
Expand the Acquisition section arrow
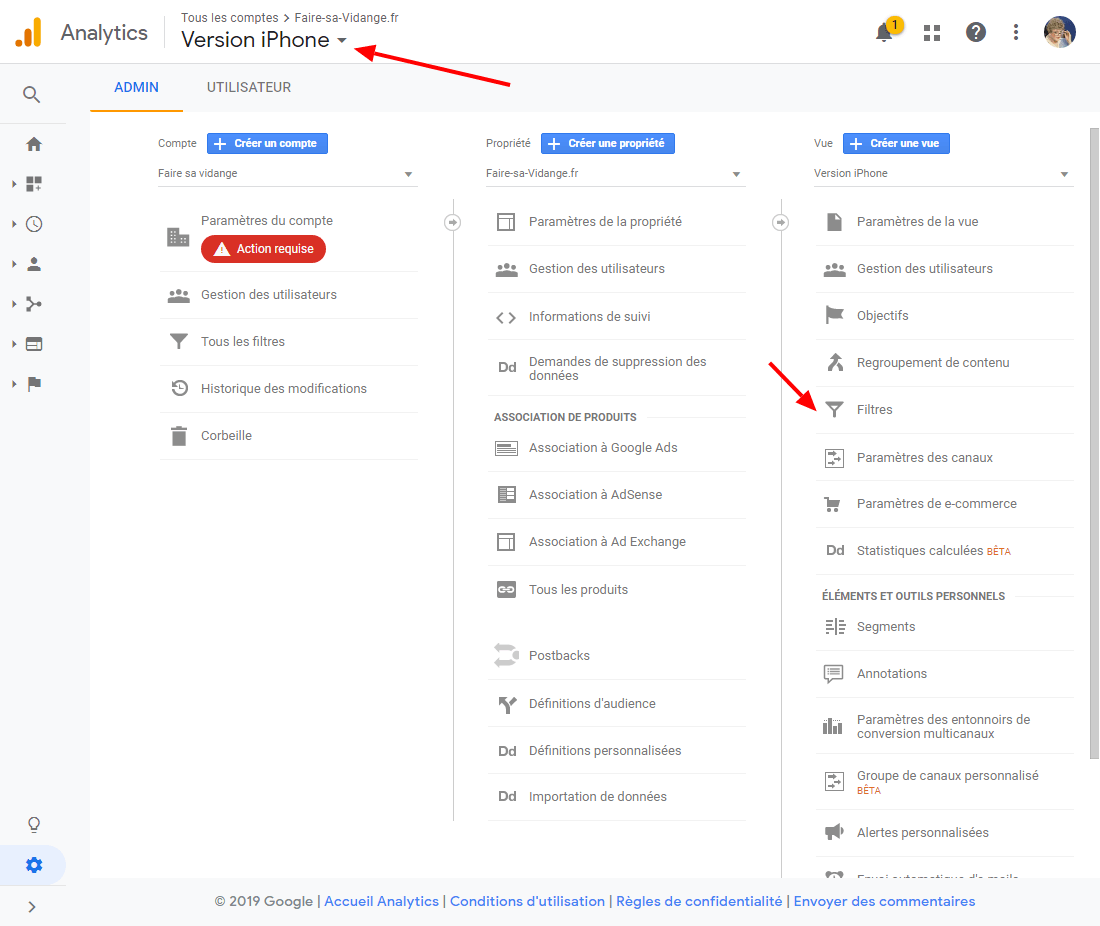coord(14,304)
